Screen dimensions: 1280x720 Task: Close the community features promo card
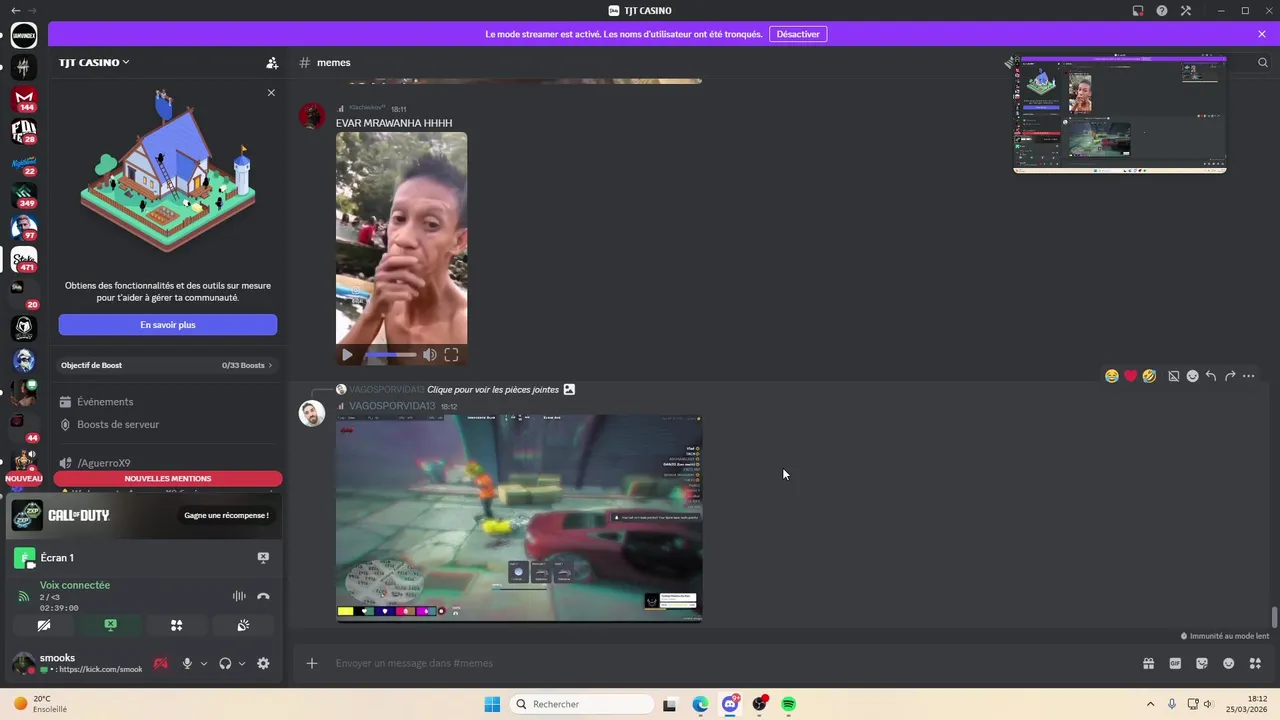tap(271, 93)
